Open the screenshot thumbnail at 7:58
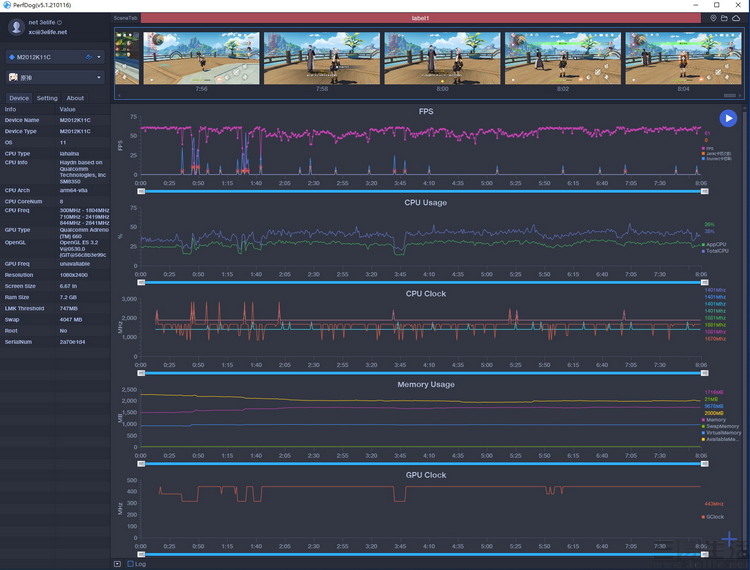Screen dimensions: 750x570 [322, 58]
